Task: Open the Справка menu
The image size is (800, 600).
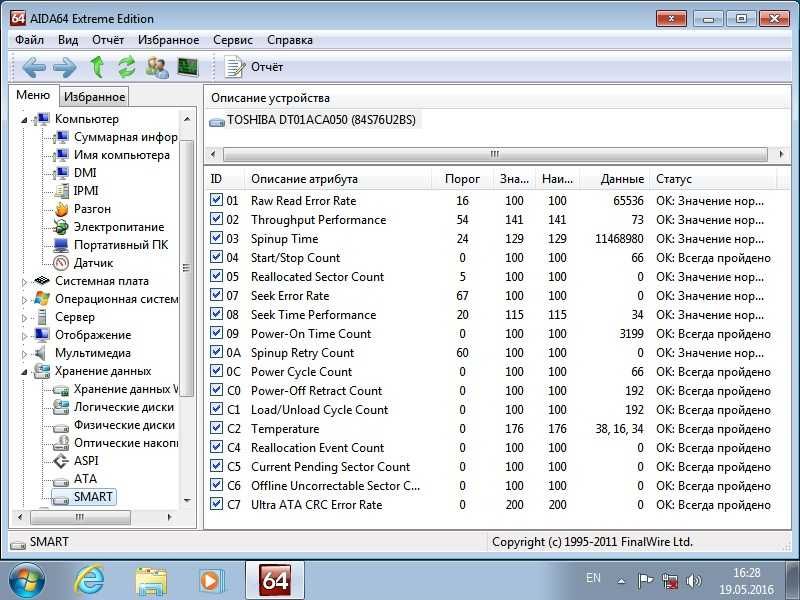Action: [290, 40]
